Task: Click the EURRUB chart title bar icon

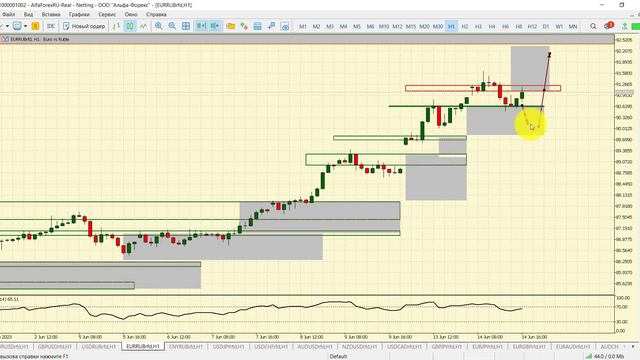Action: coord(5,39)
